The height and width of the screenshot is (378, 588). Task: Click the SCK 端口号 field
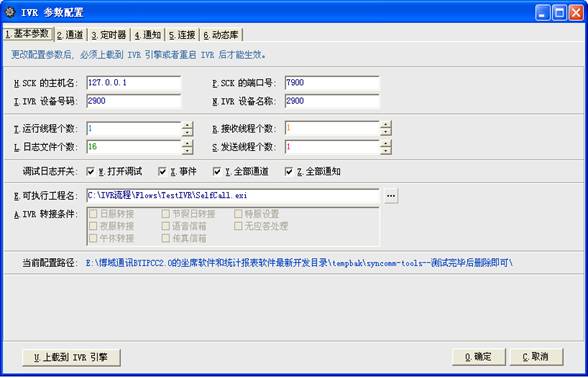pyautogui.click(x=332, y=83)
